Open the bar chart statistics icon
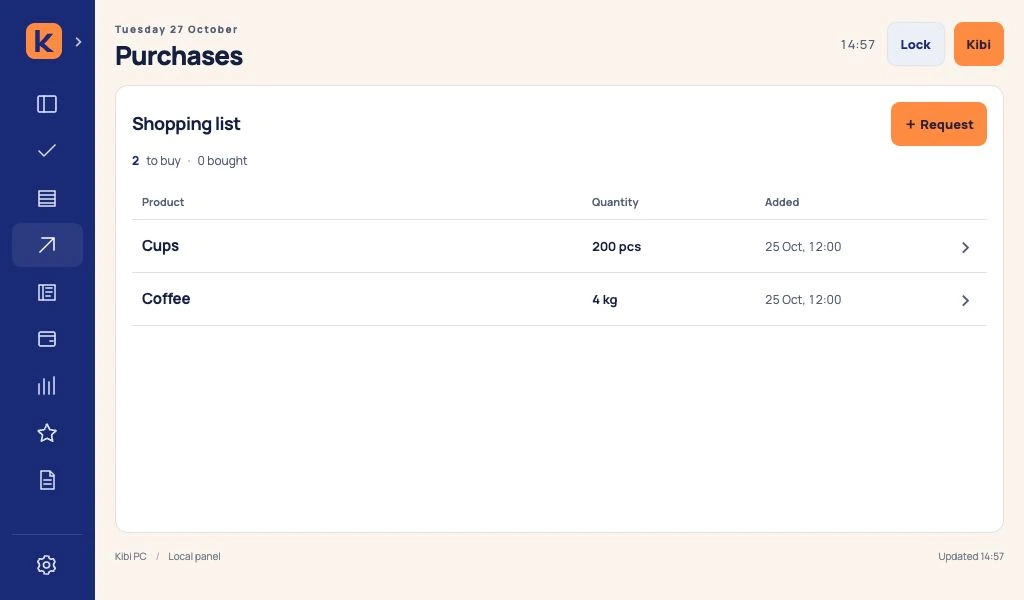 (x=47, y=386)
